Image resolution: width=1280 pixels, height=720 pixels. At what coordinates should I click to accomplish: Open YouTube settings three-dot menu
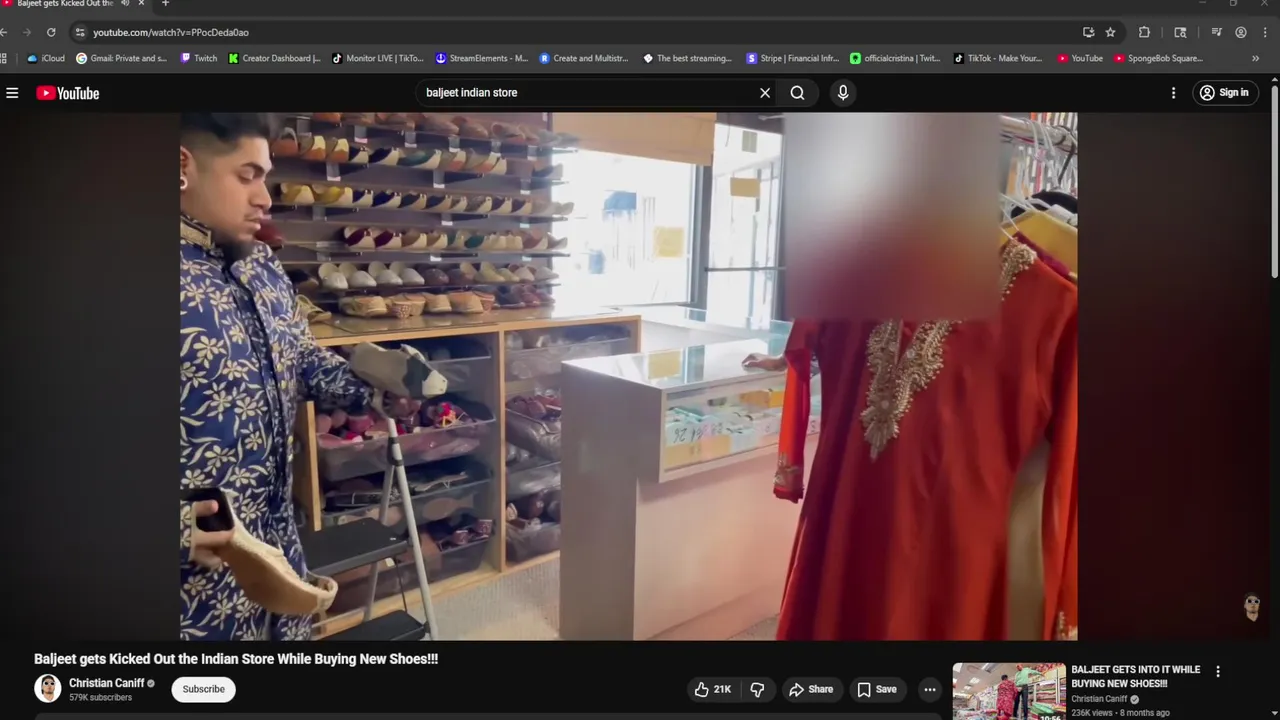click(1173, 93)
